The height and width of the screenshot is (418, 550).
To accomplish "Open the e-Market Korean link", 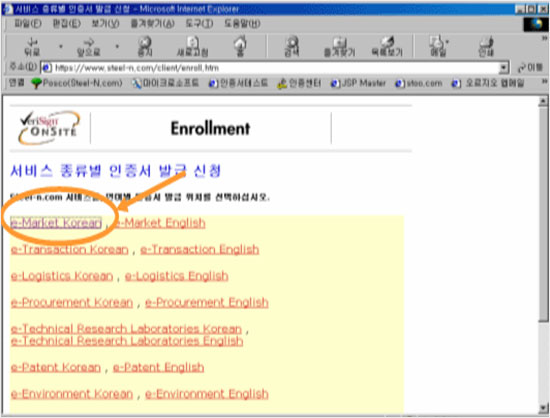I will [56, 223].
